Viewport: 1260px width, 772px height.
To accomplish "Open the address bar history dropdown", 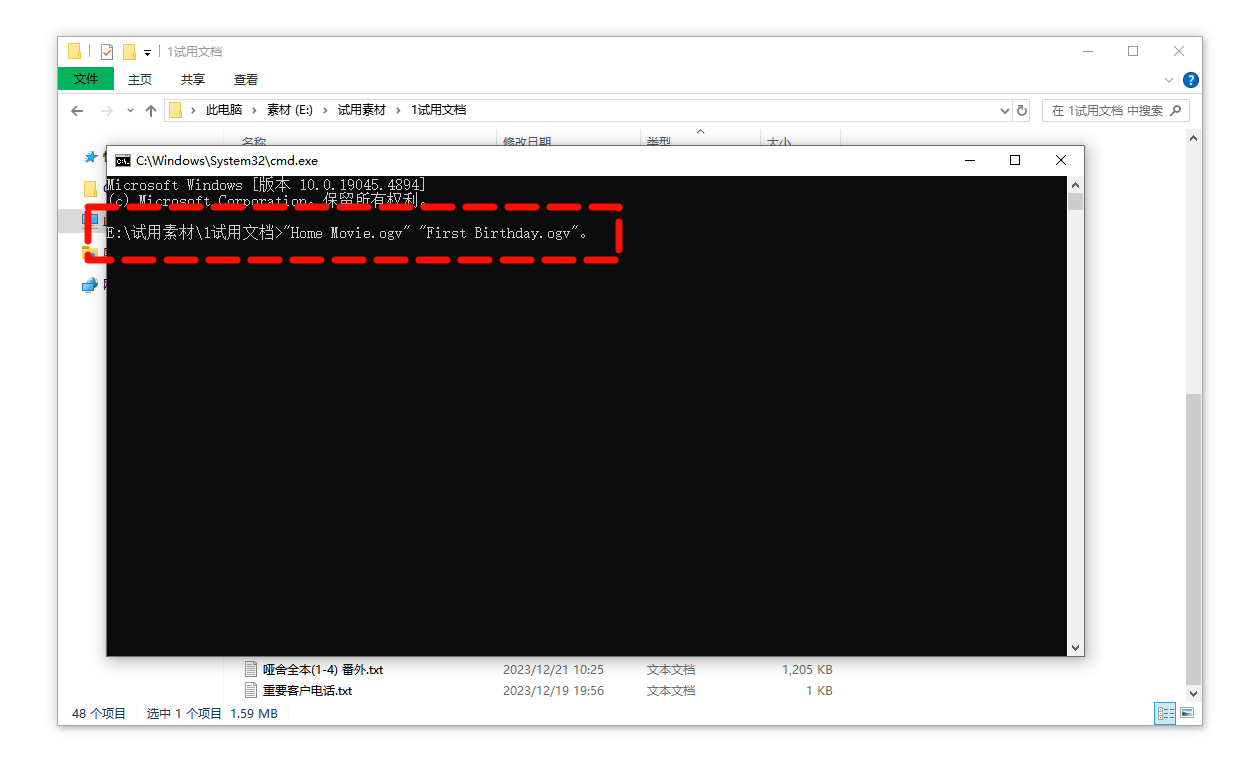I will coord(1005,111).
